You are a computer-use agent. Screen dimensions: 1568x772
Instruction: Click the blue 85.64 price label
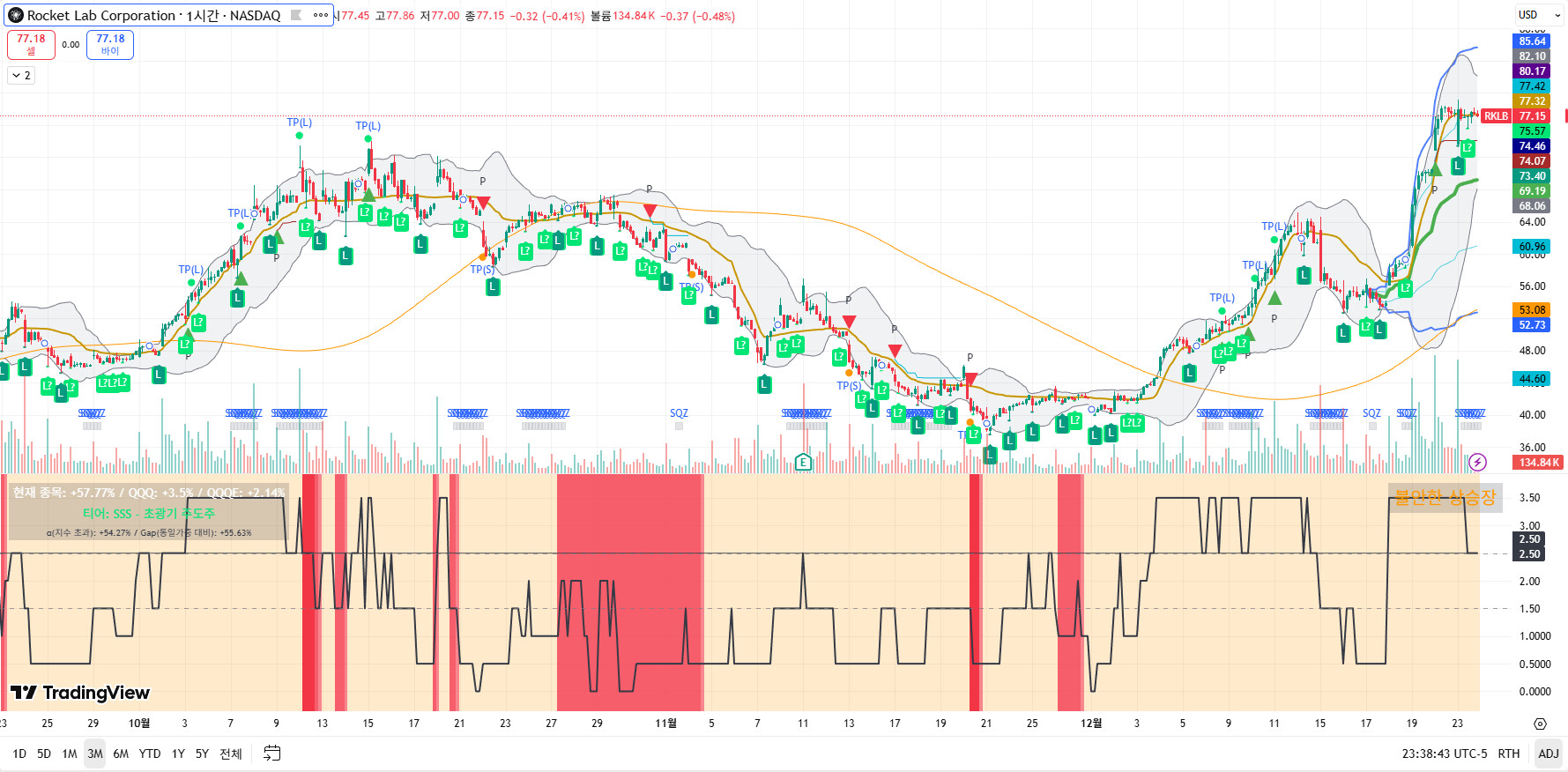tap(1533, 41)
